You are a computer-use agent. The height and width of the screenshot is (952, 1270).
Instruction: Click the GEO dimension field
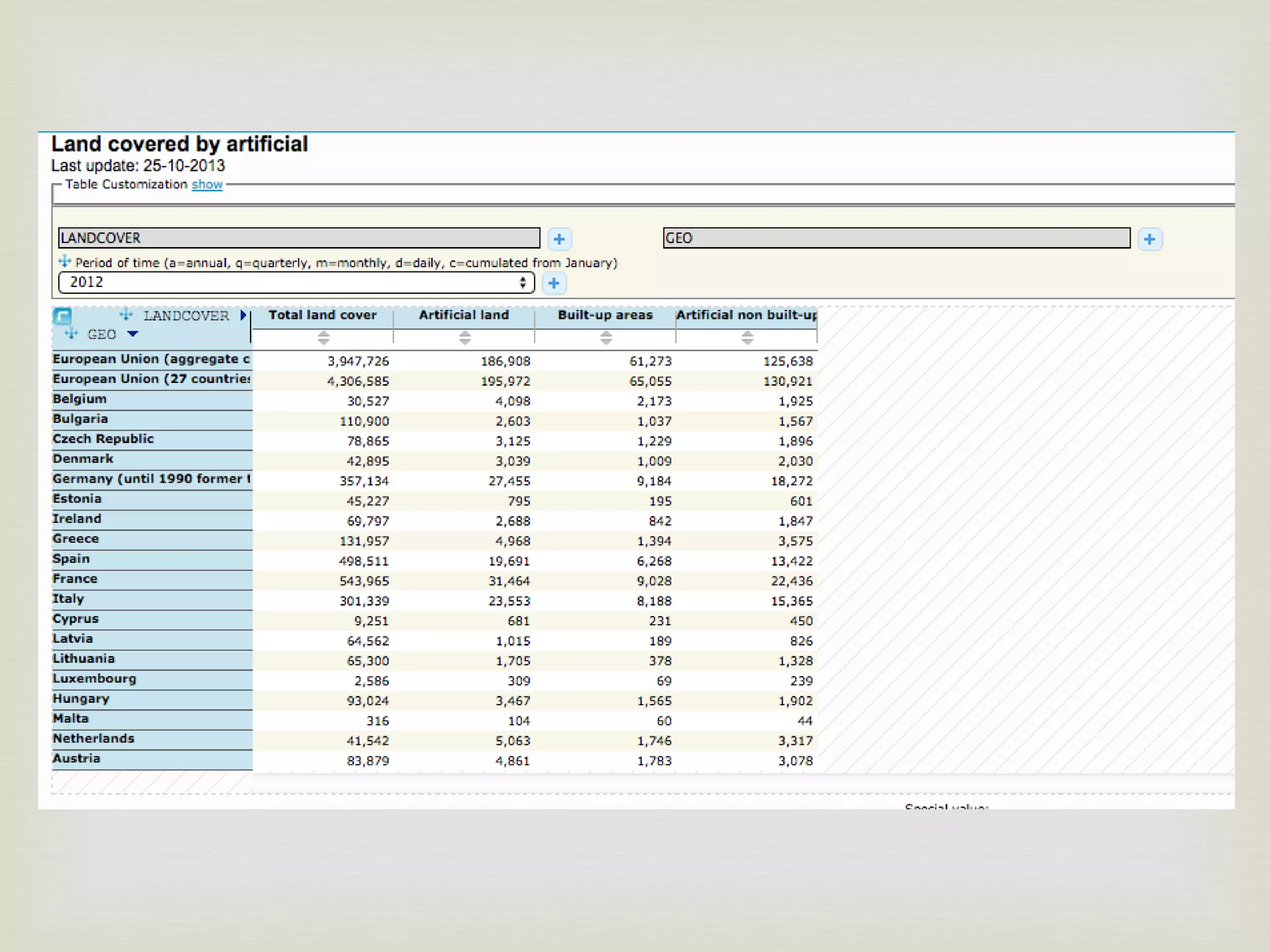click(896, 238)
